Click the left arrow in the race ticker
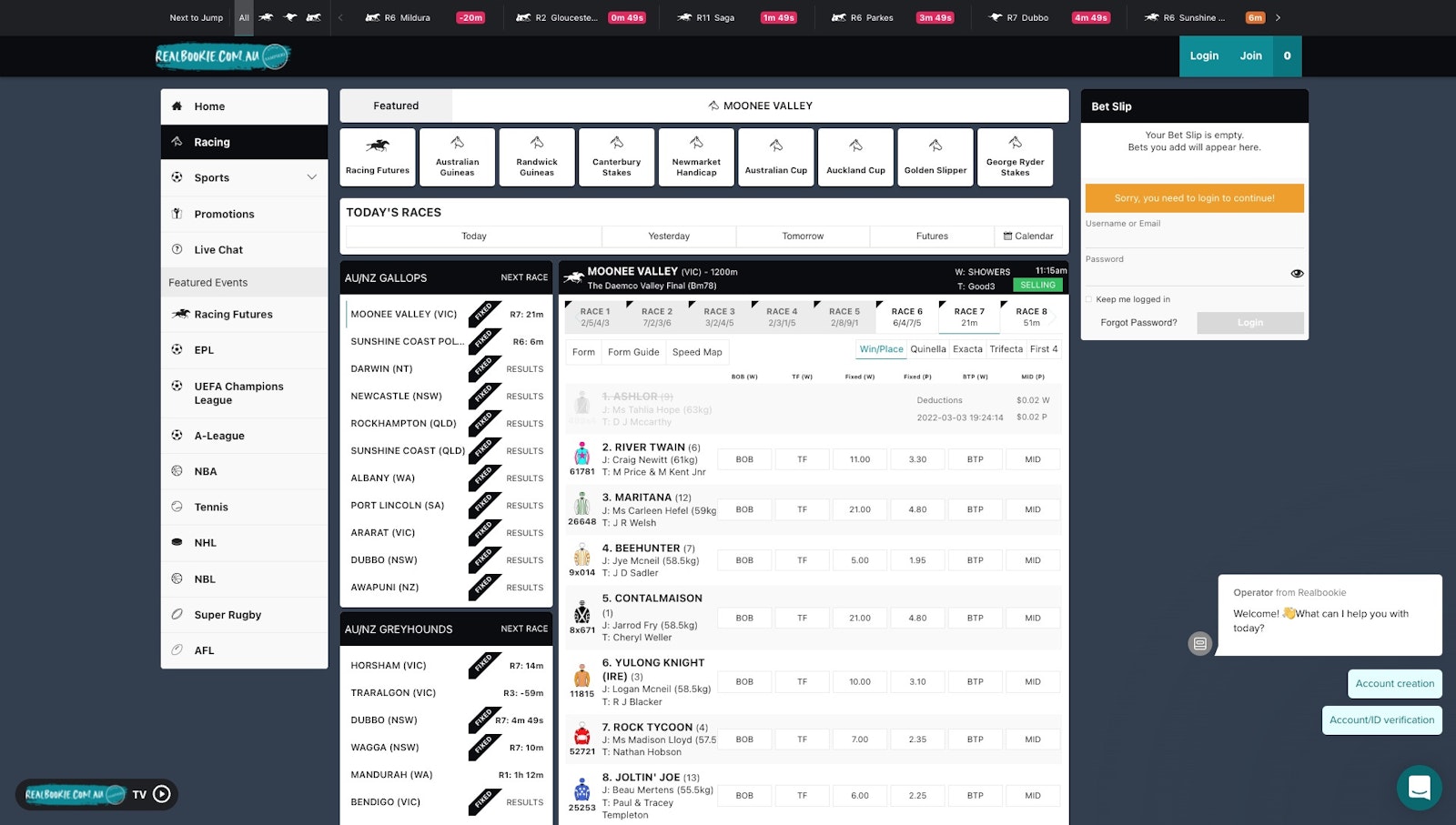This screenshot has height=825, width=1456. click(x=341, y=17)
